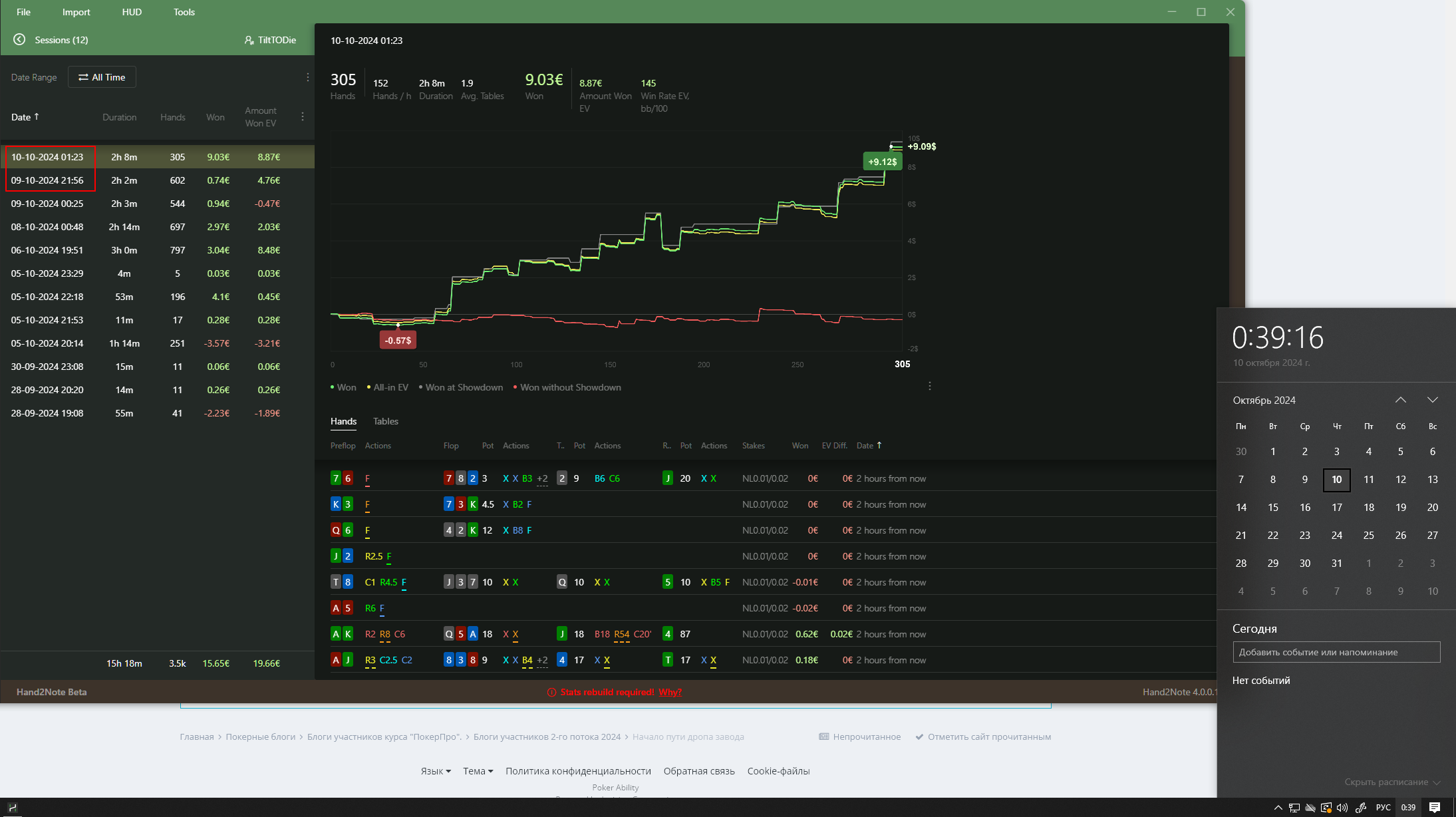Select the session 08-10-2024 00:48
Image resolution: width=1456 pixels, height=817 pixels.
158,227
